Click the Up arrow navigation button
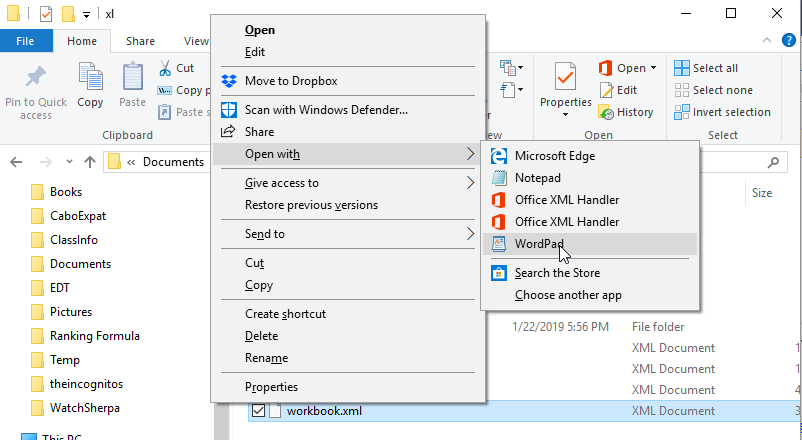The width and height of the screenshot is (802, 440). [90, 162]
